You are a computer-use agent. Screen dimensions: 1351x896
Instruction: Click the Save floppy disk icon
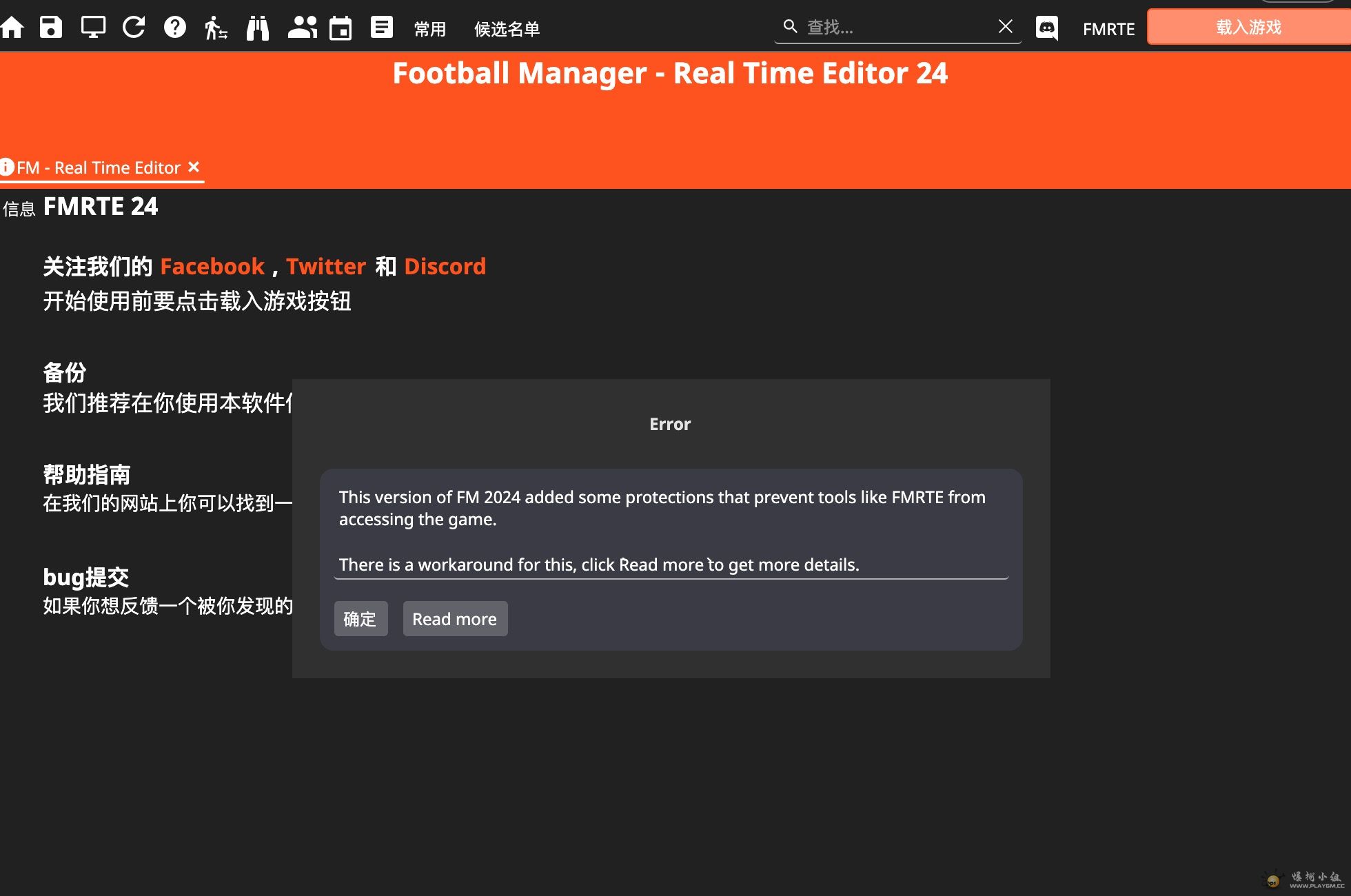tap(51, 28)
